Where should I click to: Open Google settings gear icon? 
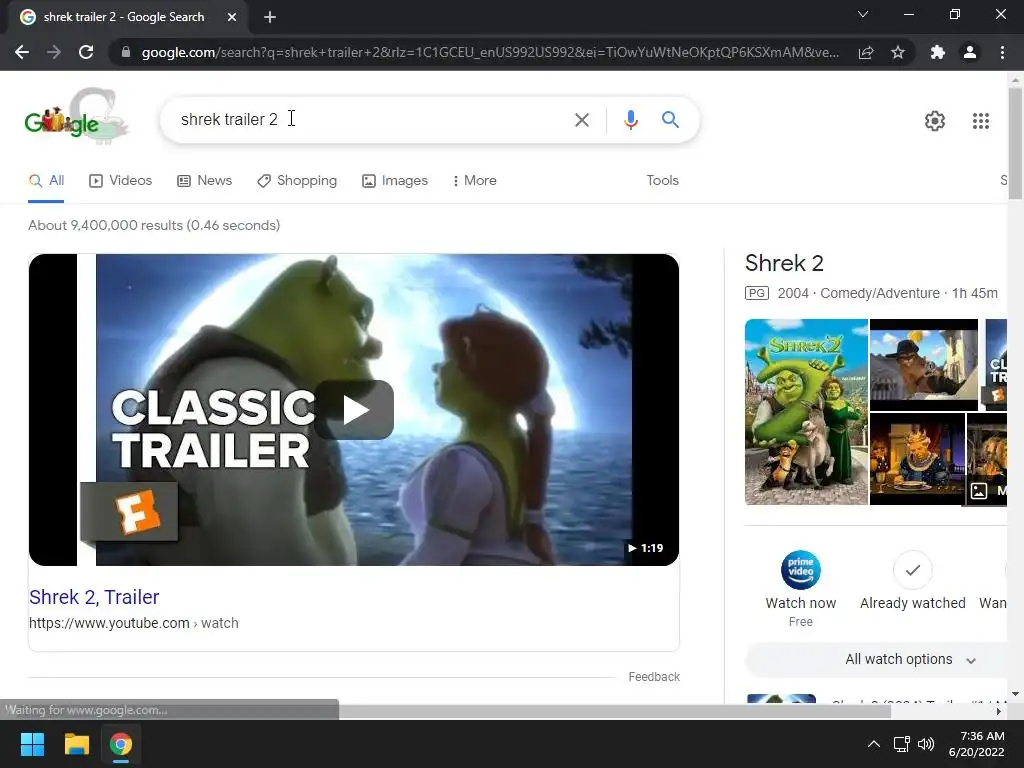(935, 121)
